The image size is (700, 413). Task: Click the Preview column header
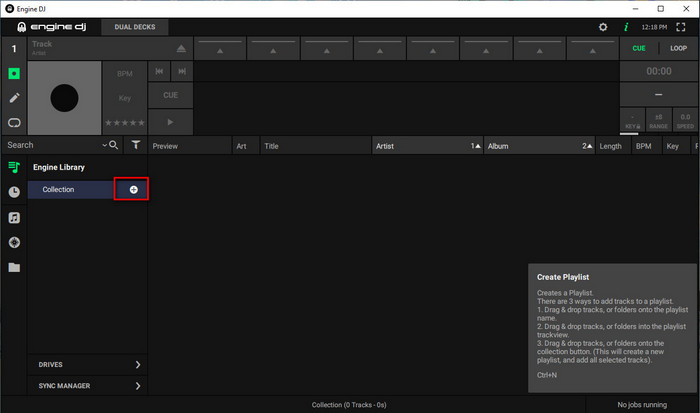(x=190, y=146)
